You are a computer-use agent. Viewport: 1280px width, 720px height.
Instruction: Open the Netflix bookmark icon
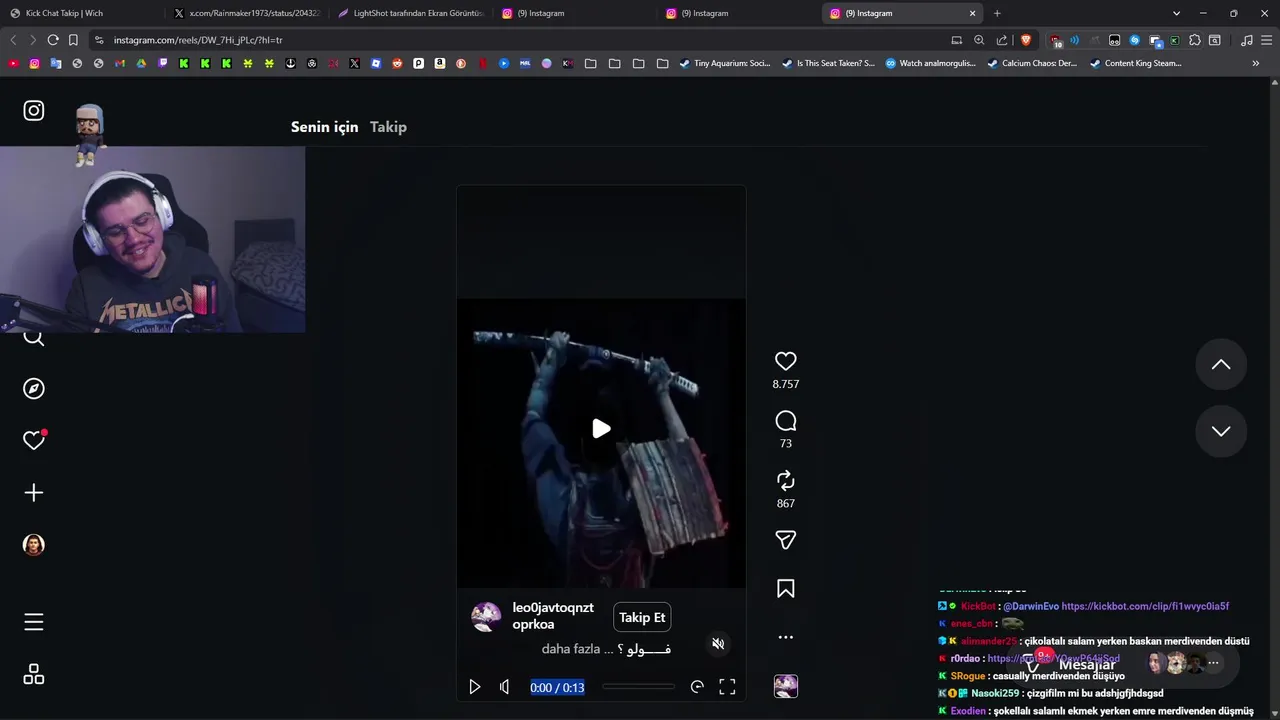tap(482, 63)
